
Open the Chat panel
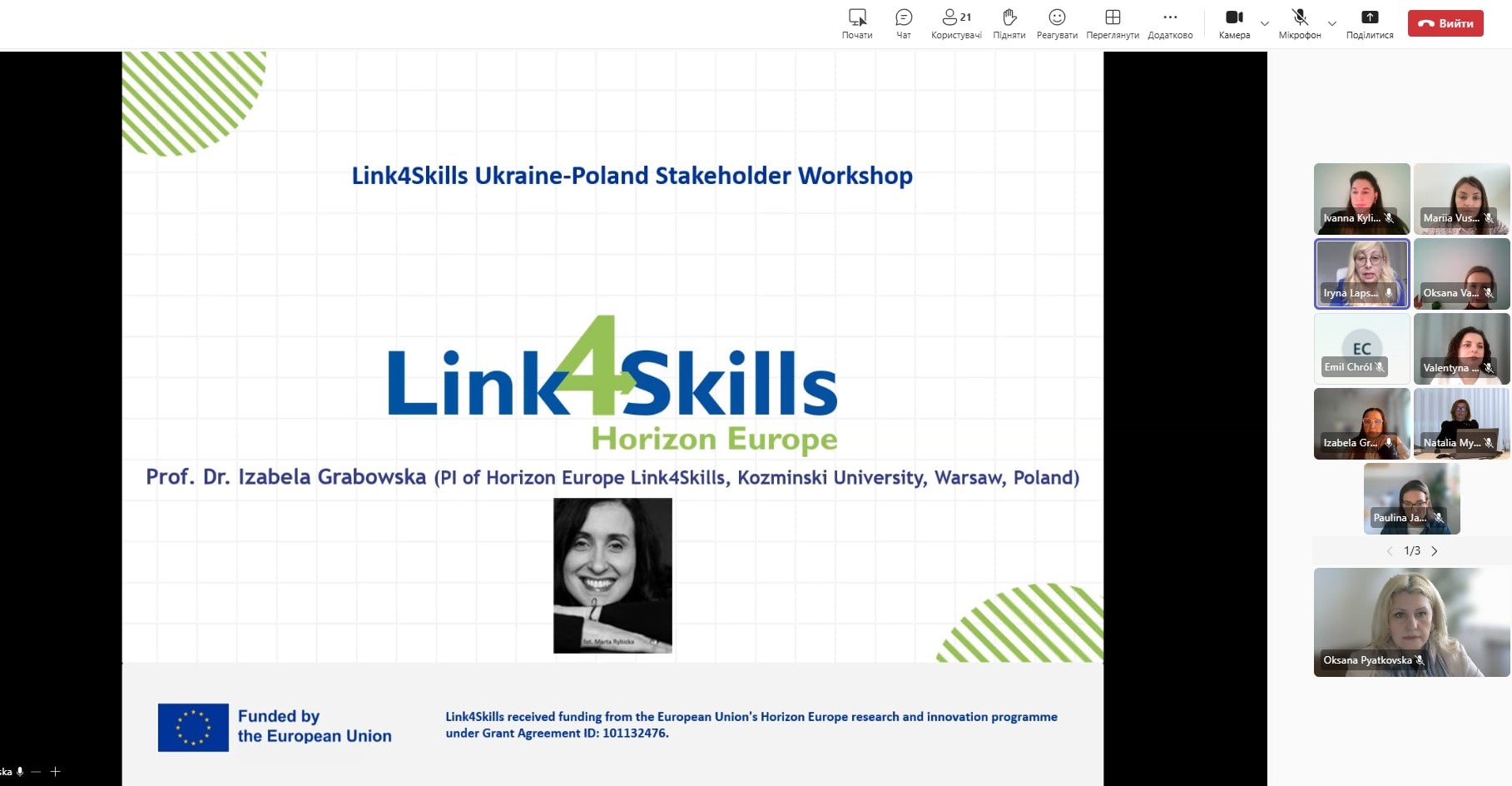click(904, 22)
